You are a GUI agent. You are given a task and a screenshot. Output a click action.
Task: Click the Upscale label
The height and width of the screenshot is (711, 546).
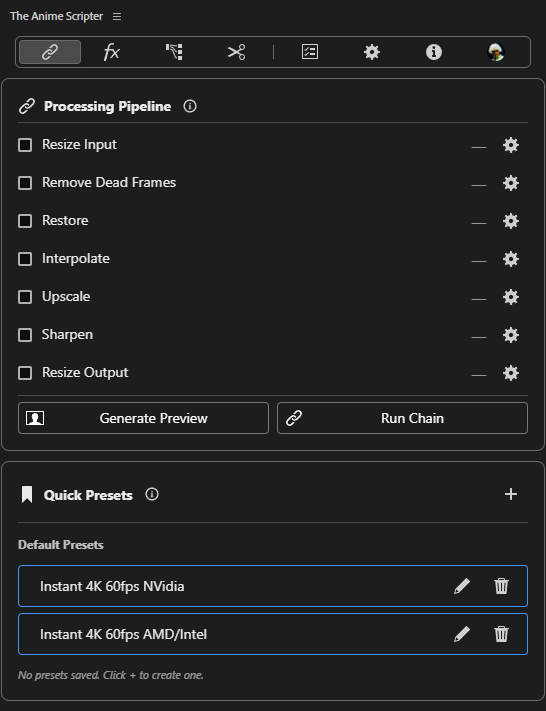pos(66,297)
